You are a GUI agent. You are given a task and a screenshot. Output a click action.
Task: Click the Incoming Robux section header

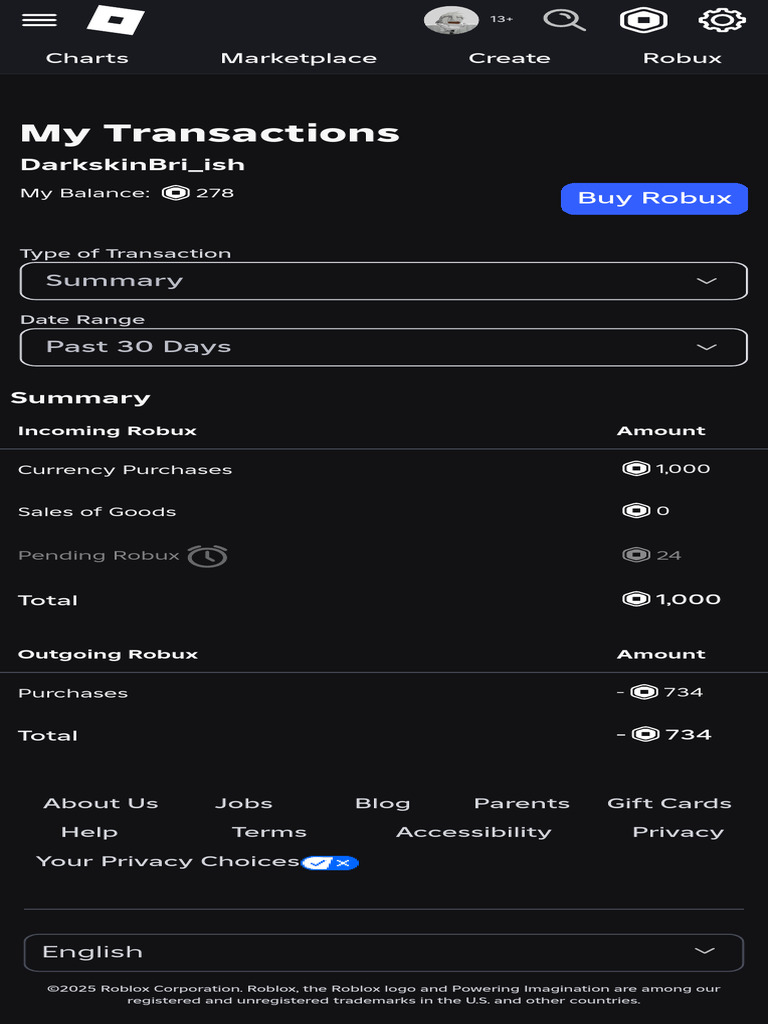click(107, 431)
